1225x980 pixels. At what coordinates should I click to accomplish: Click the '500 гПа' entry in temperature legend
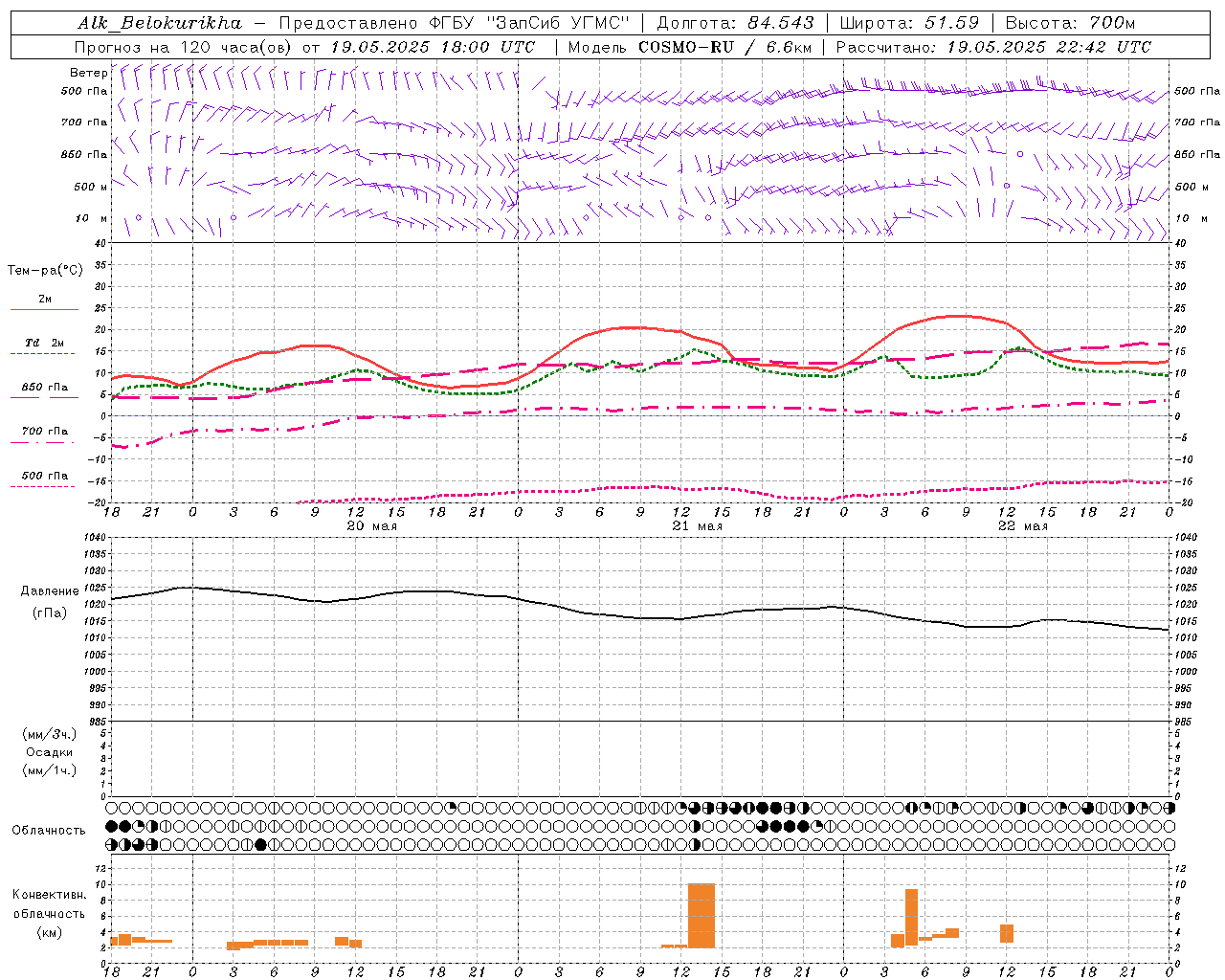coord(44,476)
